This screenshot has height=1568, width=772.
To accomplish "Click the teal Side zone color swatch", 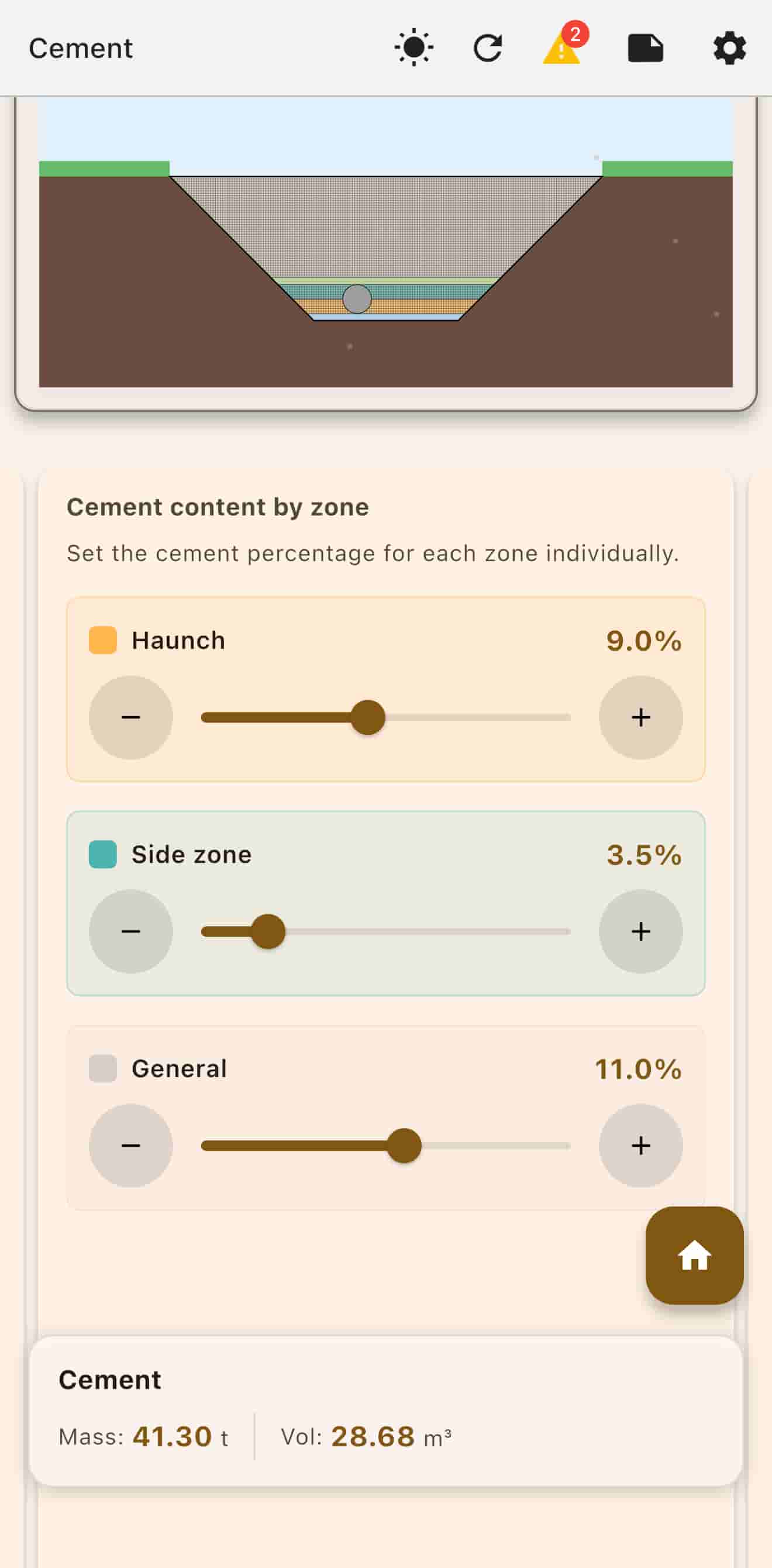I will [102, 854].
